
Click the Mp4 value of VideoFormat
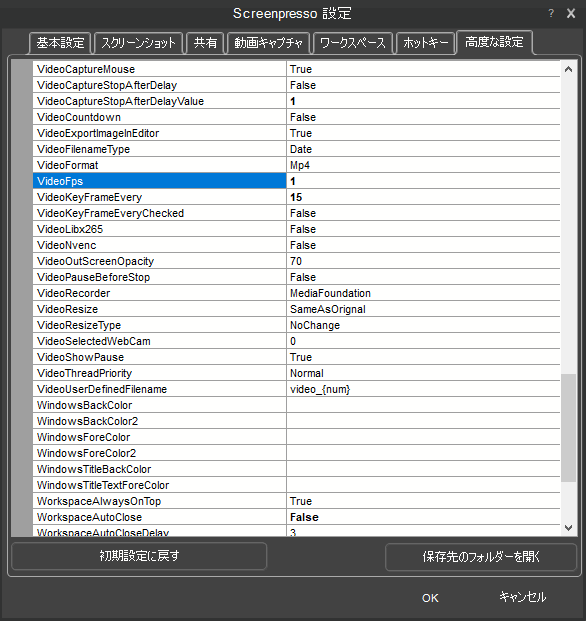pyautogui.click(x=423, y=165)
